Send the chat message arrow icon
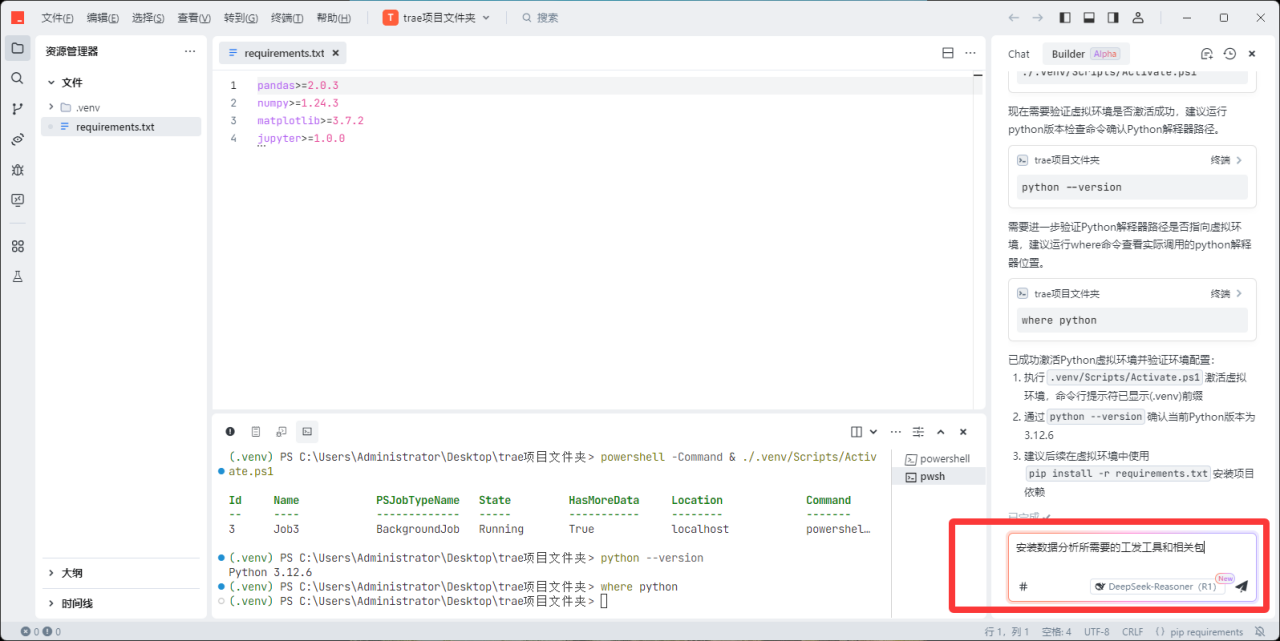The image size is (1280, 641). pos(1241,587)
